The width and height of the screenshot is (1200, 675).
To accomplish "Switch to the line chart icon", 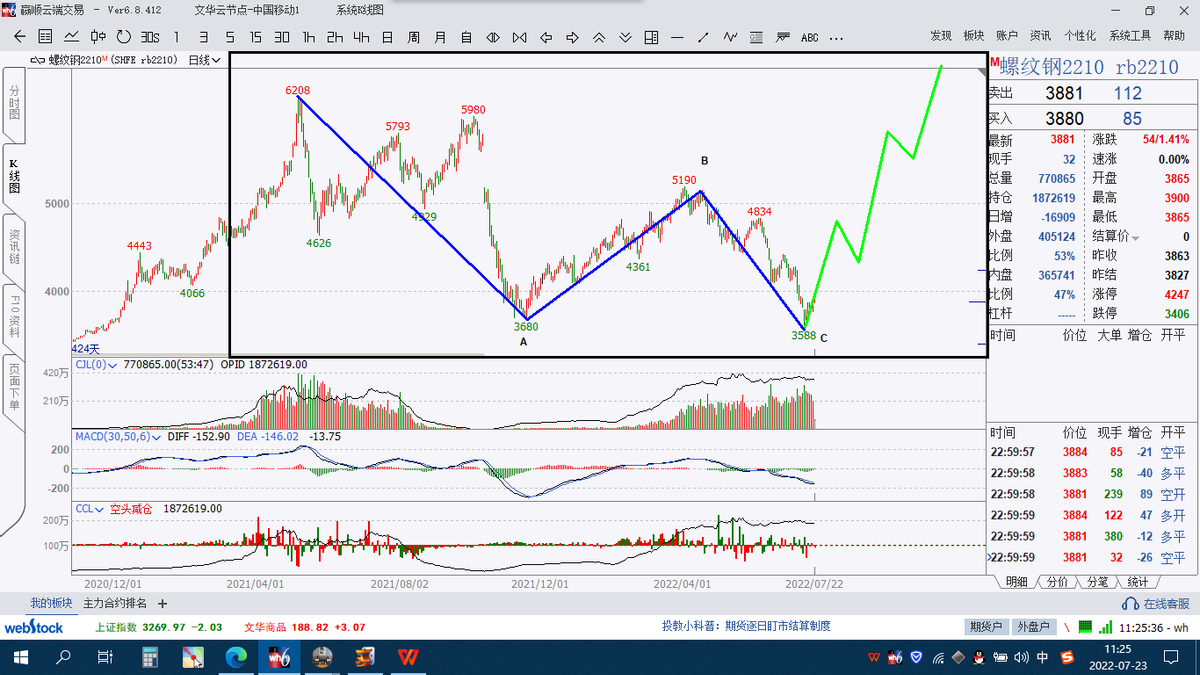I will [72, 37].
